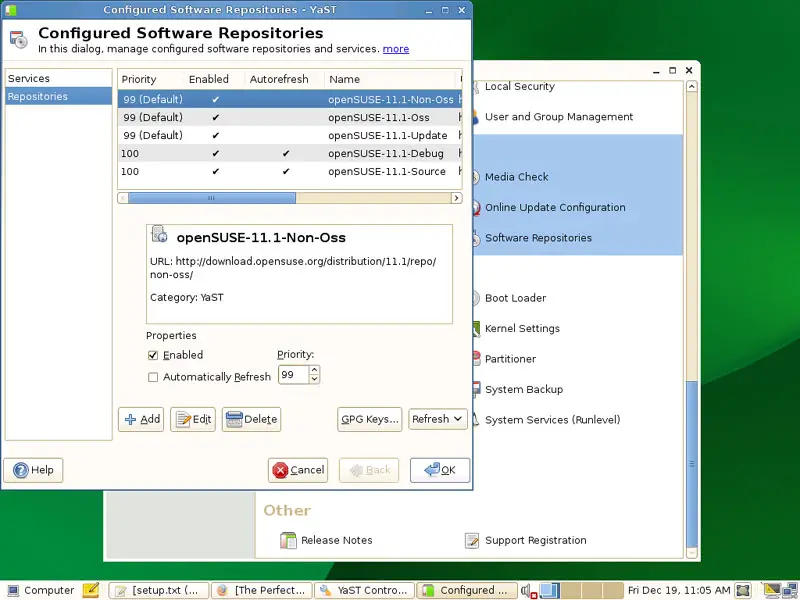Click the Support Registration icon in YaST Control Center
The height and width of the screenshot is (600, 800).
(472, 540)
